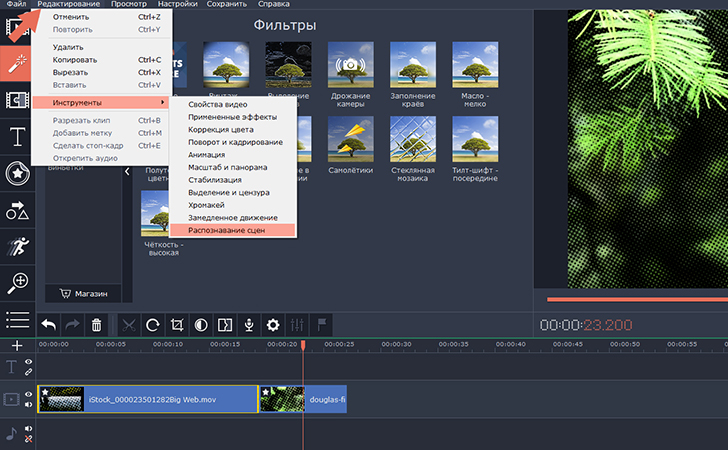Open Color adjustments half-circle icon
728x450 pixels.
point(201,324)
